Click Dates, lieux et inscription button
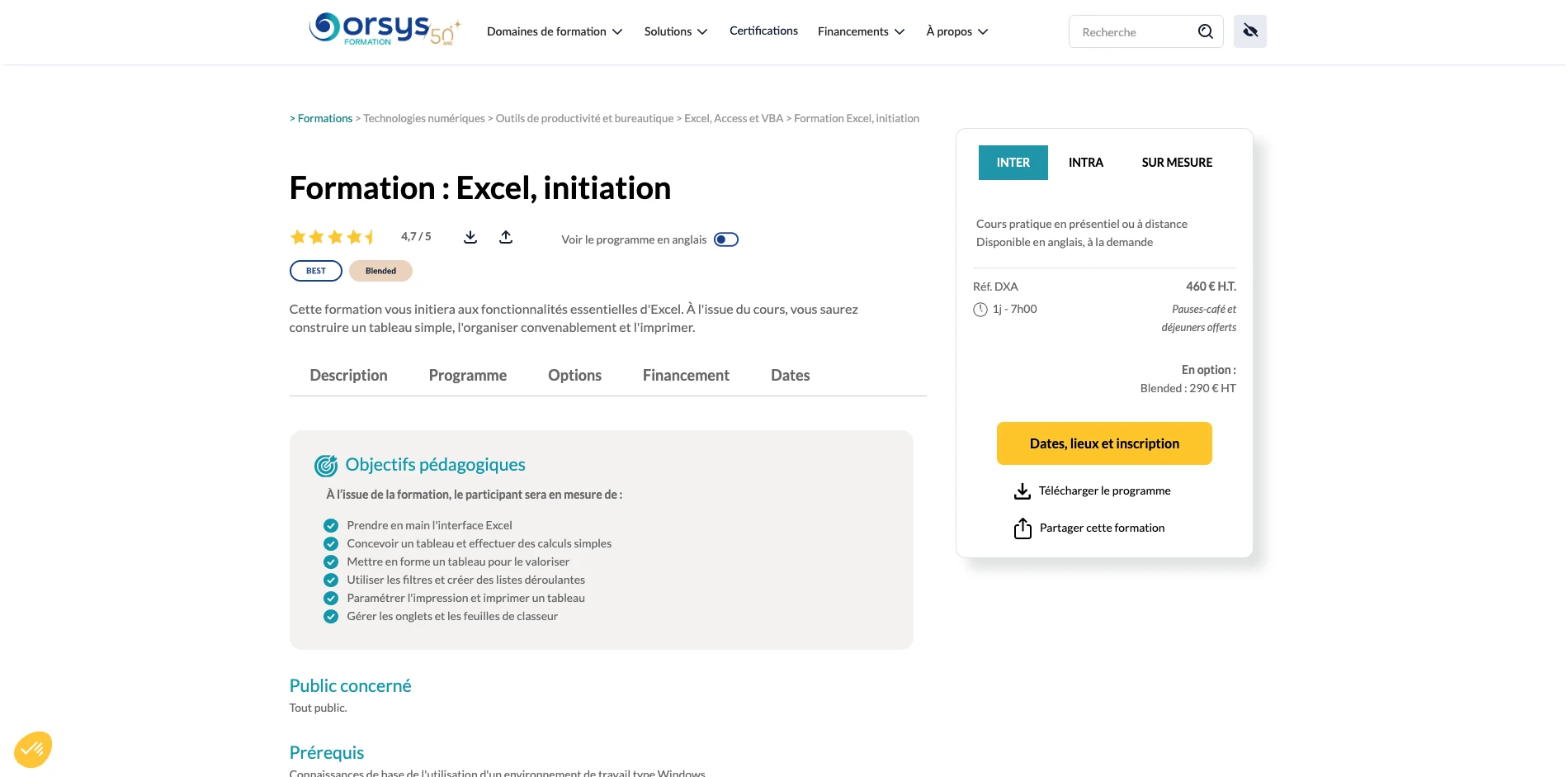The height and width of the screenshot is (777, 1568). (1104, 443)
